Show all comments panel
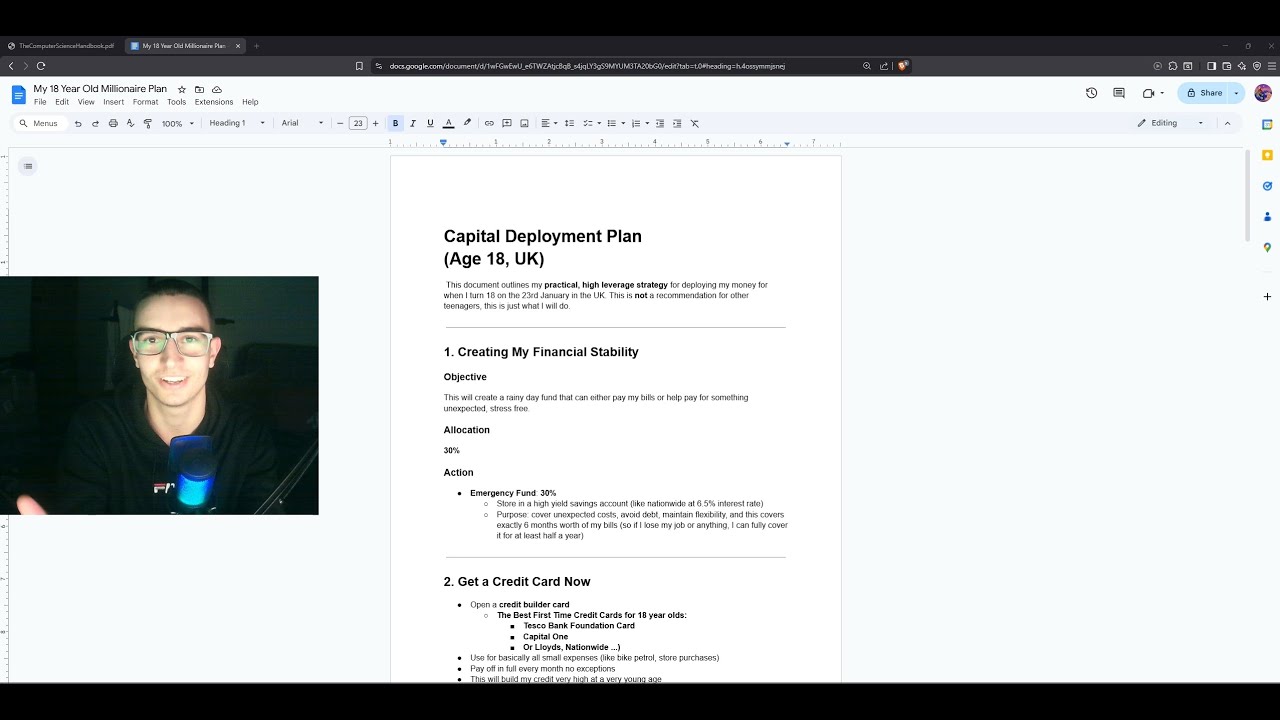Screen dimensions: 1280x720 [x=1119, y=93]
